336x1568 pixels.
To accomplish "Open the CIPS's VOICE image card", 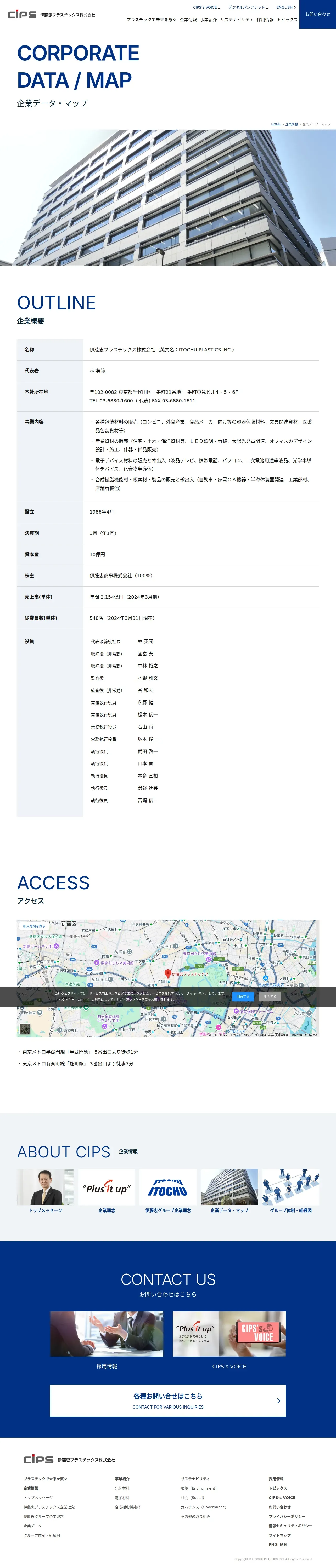I will [229, 1334].
